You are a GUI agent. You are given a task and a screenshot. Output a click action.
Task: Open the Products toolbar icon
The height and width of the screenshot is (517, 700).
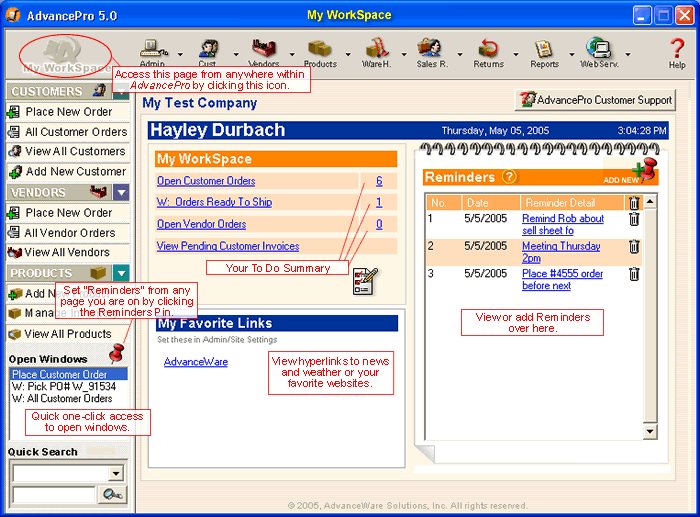tap(320, 49)
